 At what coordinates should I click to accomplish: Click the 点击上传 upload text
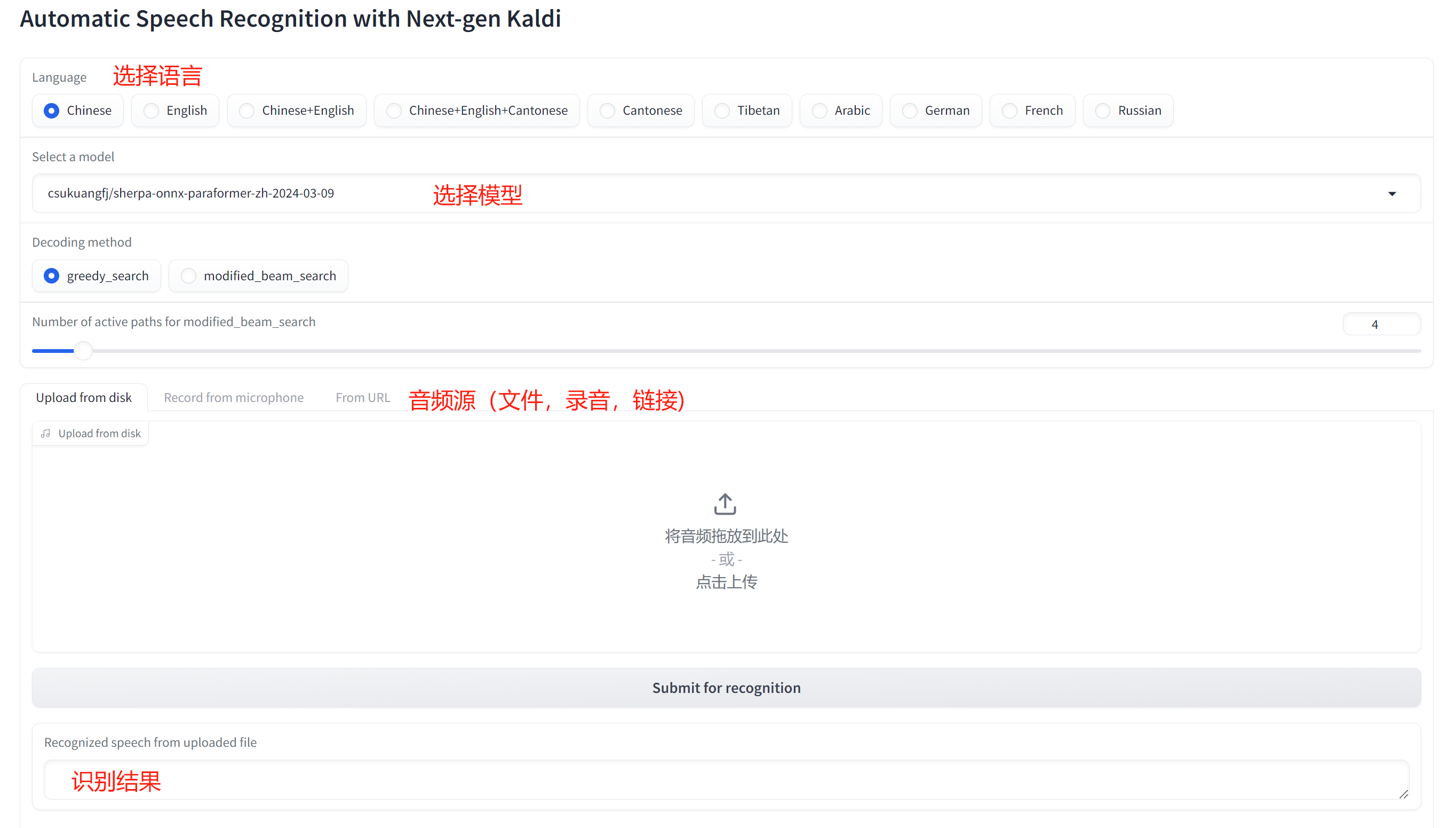click(x=726, y=582)
